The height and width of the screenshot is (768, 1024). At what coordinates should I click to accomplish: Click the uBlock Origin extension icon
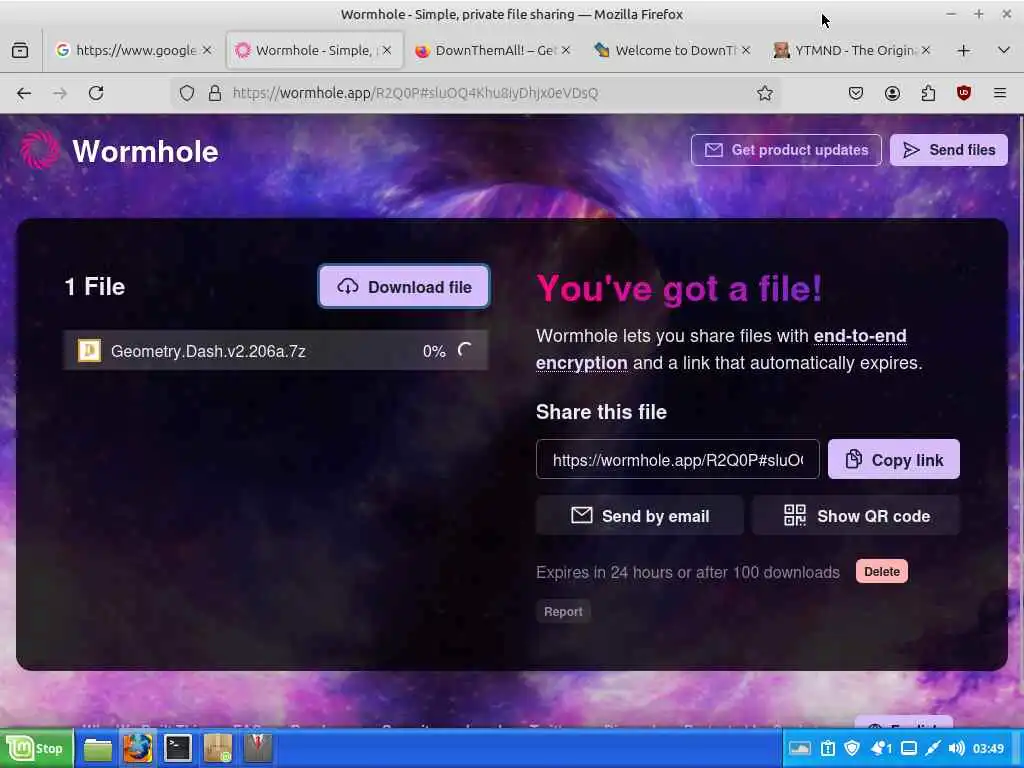coord(964,93)
